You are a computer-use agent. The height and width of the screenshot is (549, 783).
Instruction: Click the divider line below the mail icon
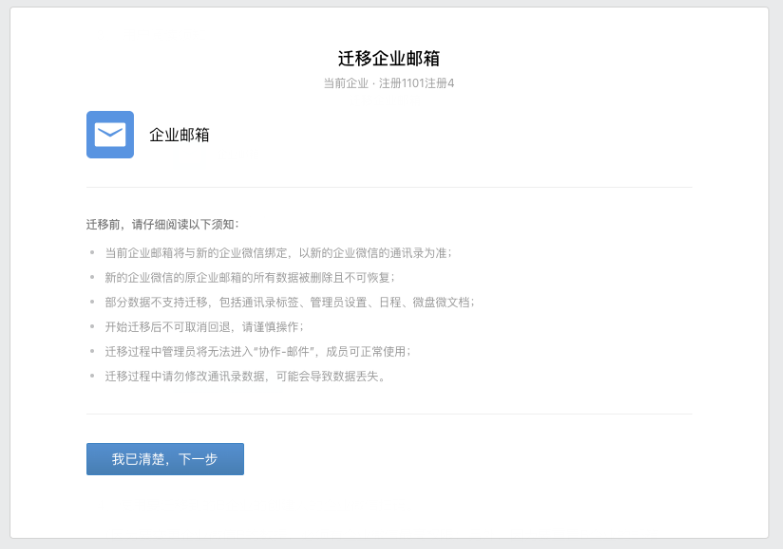389,187
